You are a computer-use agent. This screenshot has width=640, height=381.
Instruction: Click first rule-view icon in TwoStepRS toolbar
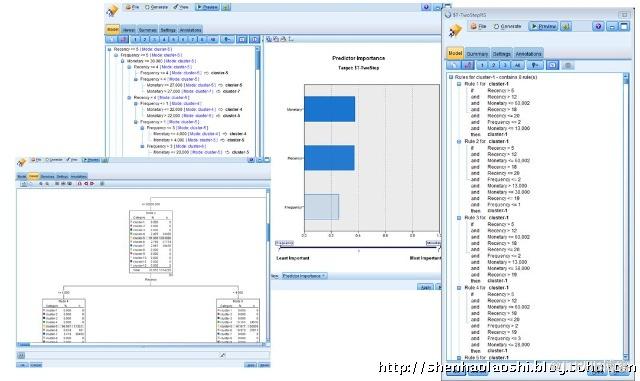click(453, 65)
